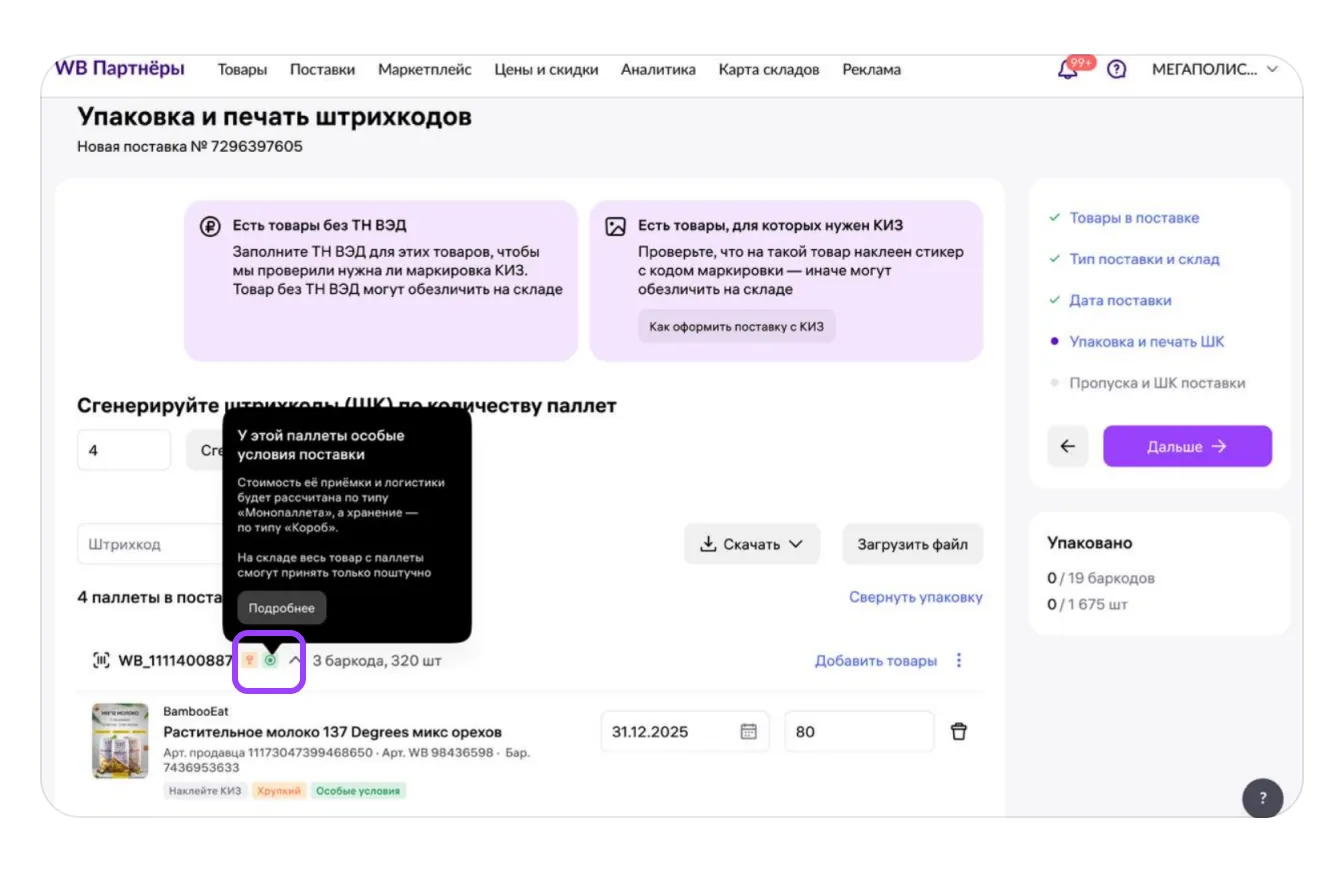This screenshot has width=1344, height=872.
Task: Open the calendar date picker icon
Action: pyautogui.click(x=748, y=732)
